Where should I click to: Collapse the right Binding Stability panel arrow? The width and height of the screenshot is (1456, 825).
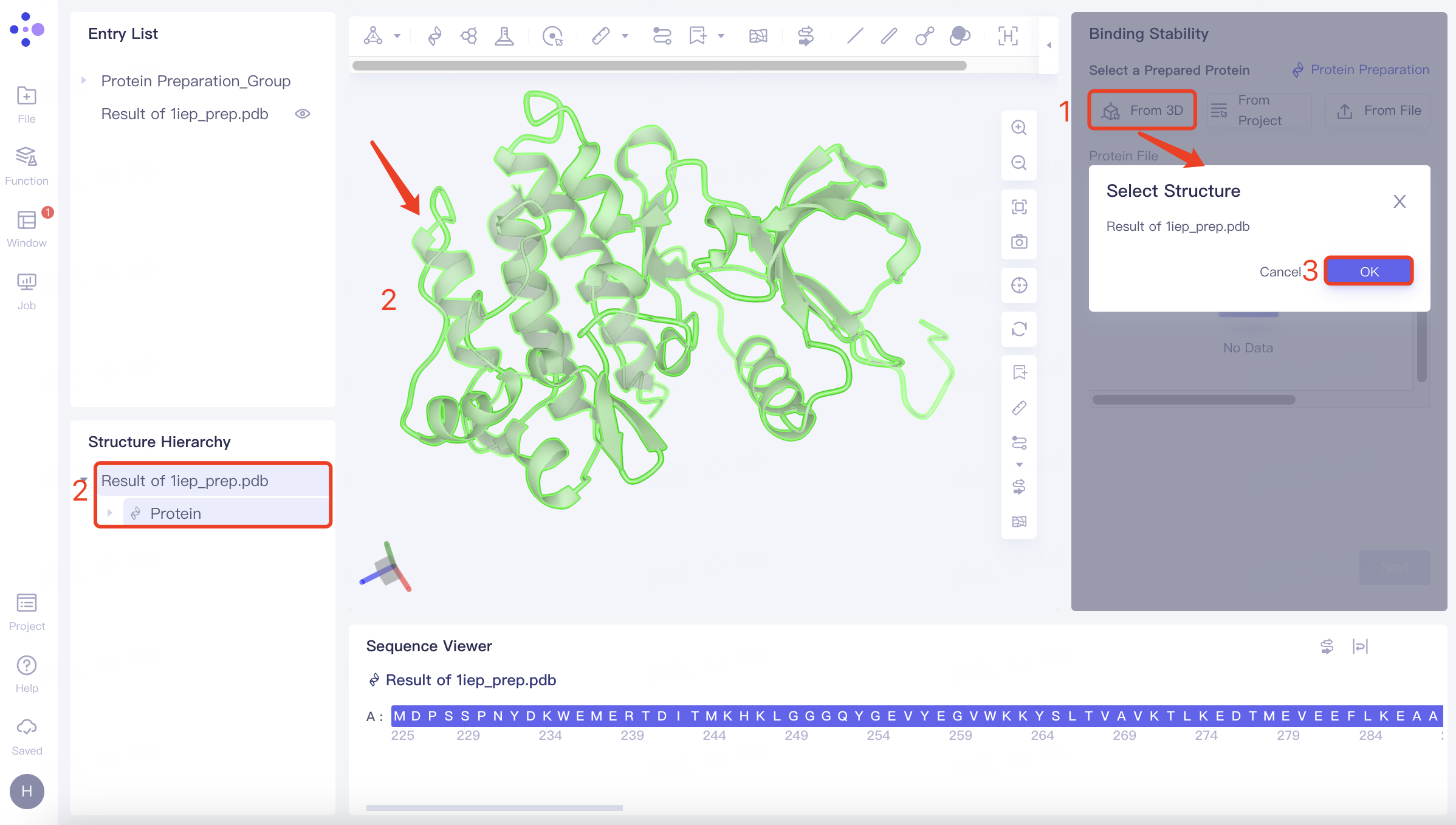[x=1048, y=45]
